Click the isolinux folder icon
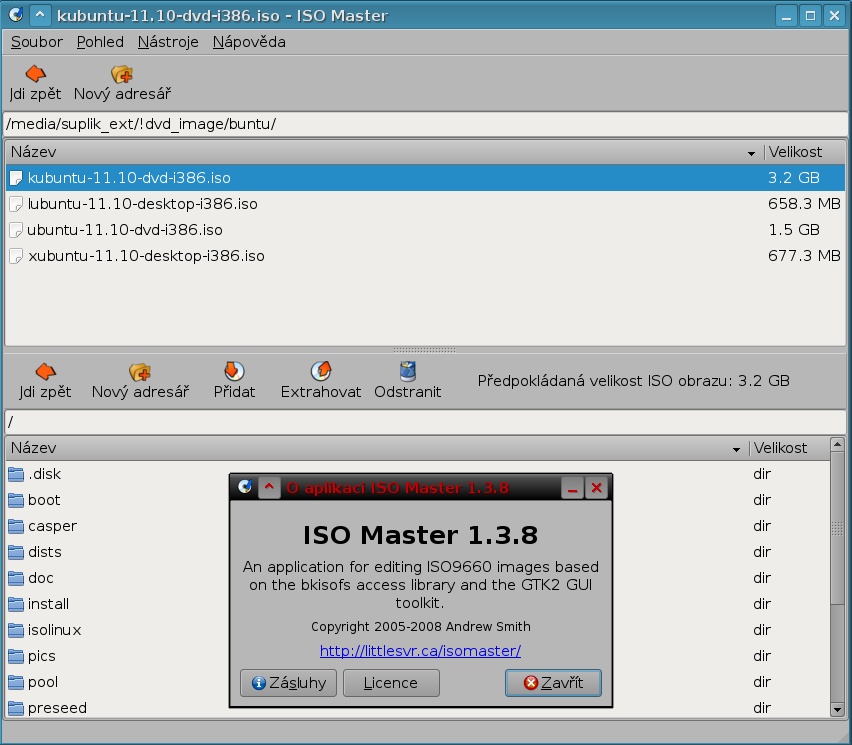Viewport: 852px width, 745px height. [x=16, y=631]
